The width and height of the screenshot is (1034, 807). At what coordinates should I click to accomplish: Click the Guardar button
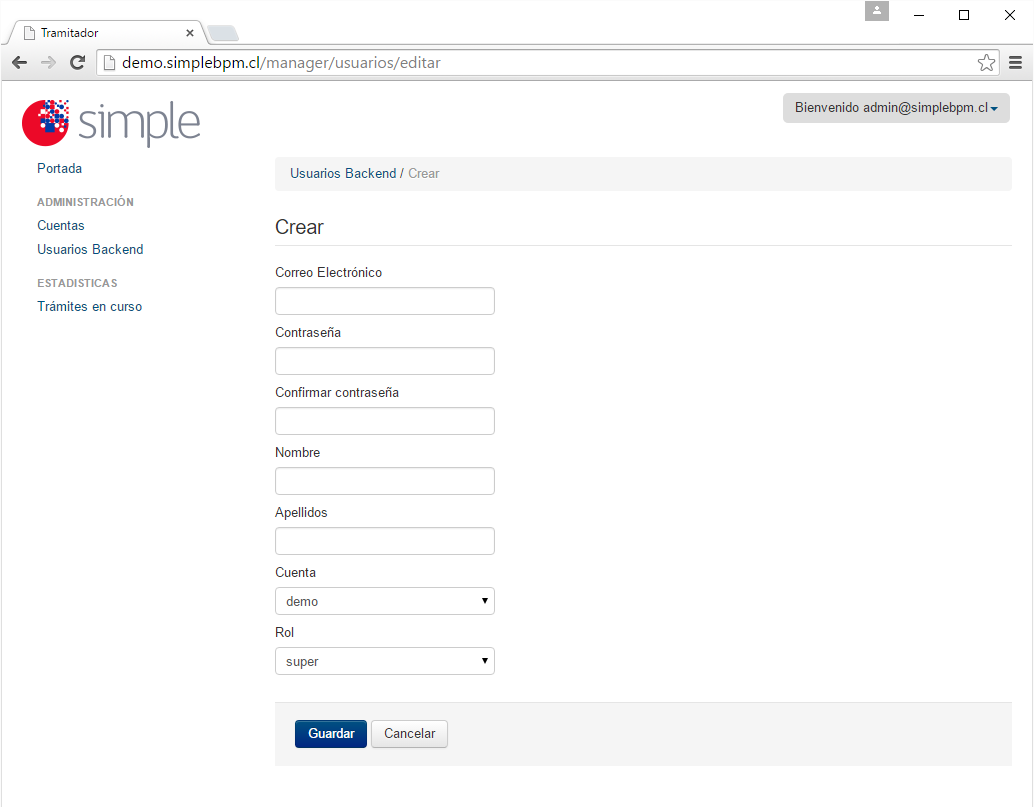coord(331,734)
